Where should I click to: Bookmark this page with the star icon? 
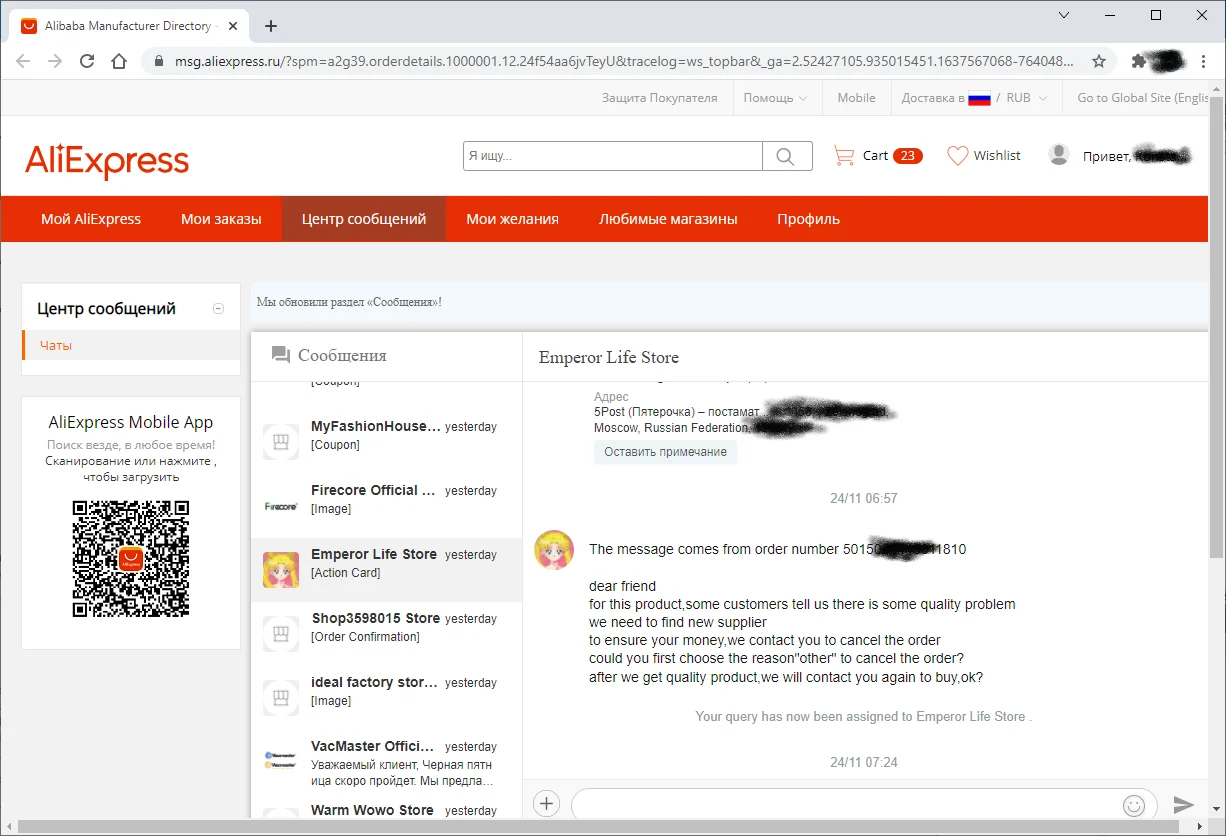click(1099, 61)
